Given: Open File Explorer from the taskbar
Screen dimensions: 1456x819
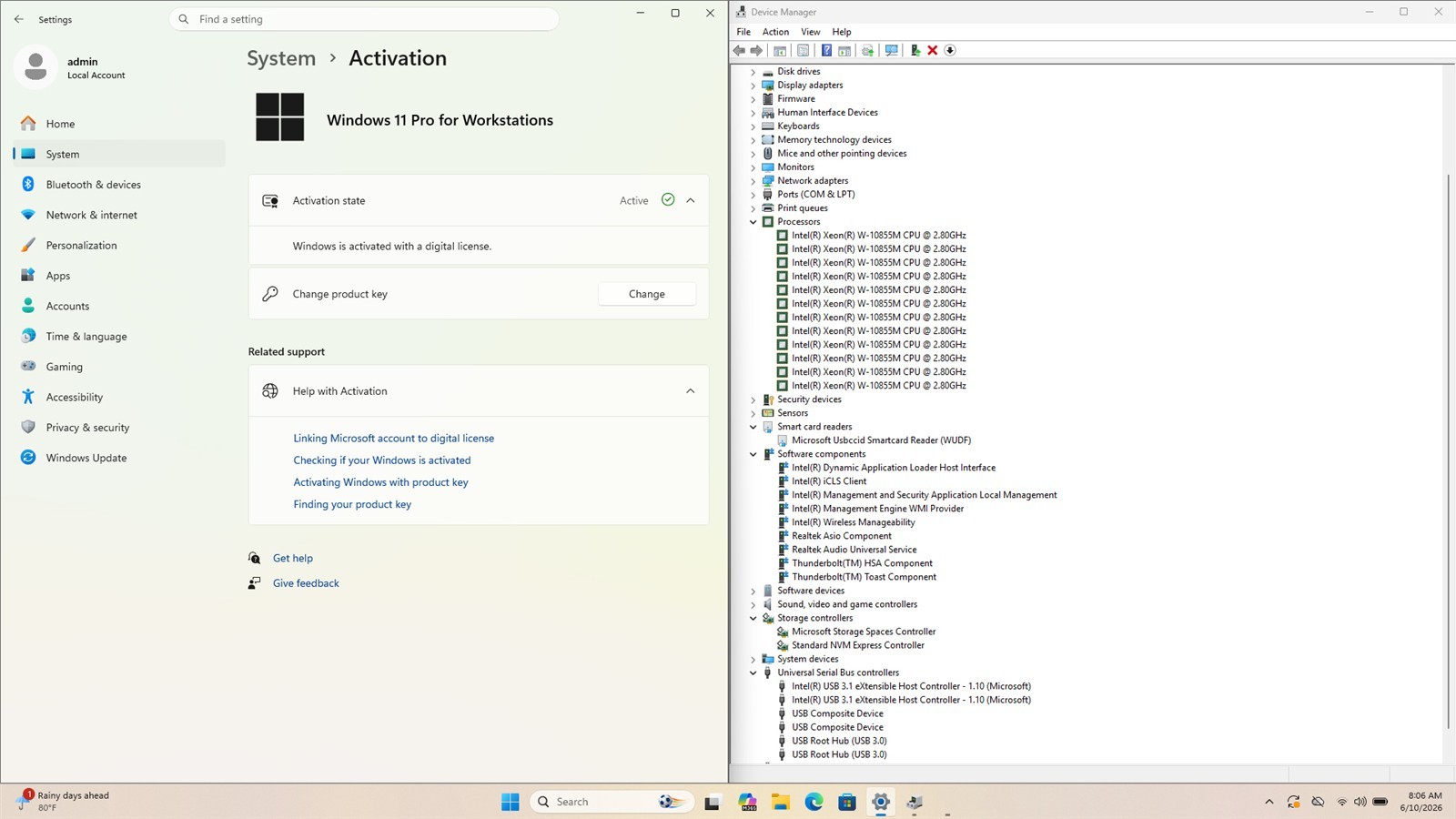Looking at the screenshot, I should 781,802.
